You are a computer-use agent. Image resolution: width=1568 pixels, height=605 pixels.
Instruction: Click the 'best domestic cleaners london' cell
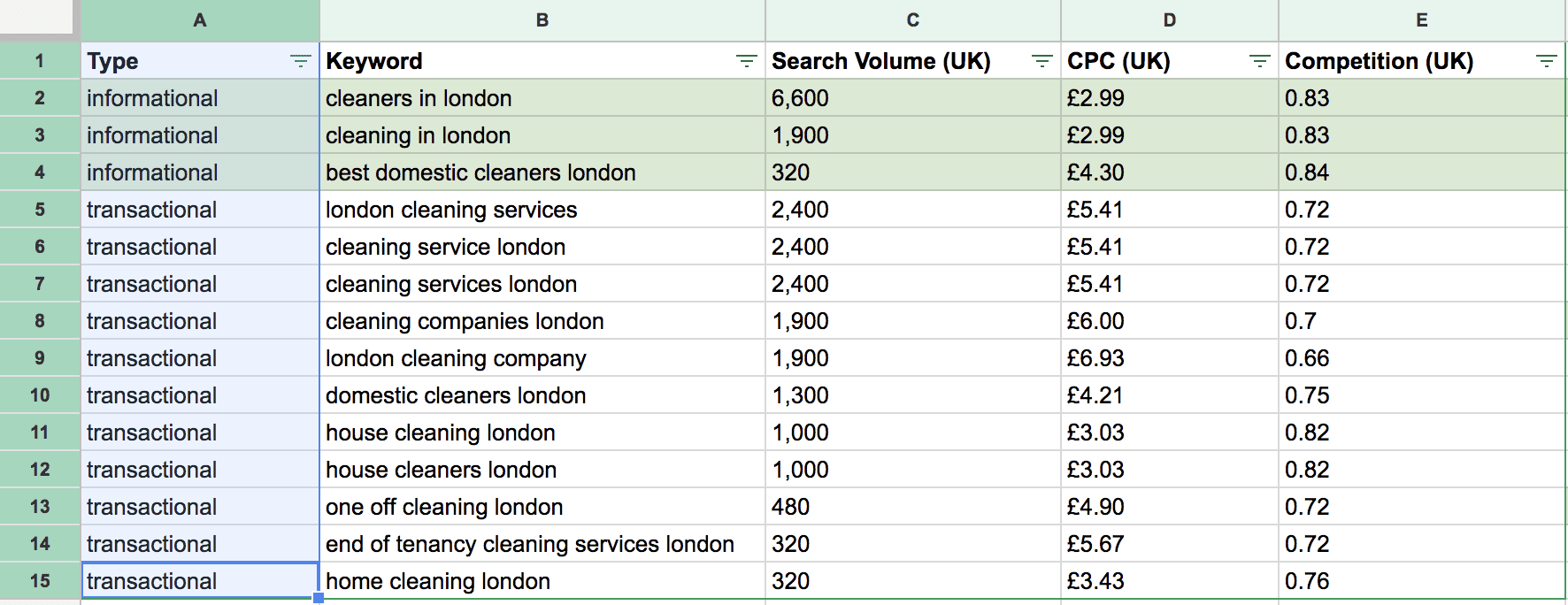pyautogui.click(x=480, y=172)
